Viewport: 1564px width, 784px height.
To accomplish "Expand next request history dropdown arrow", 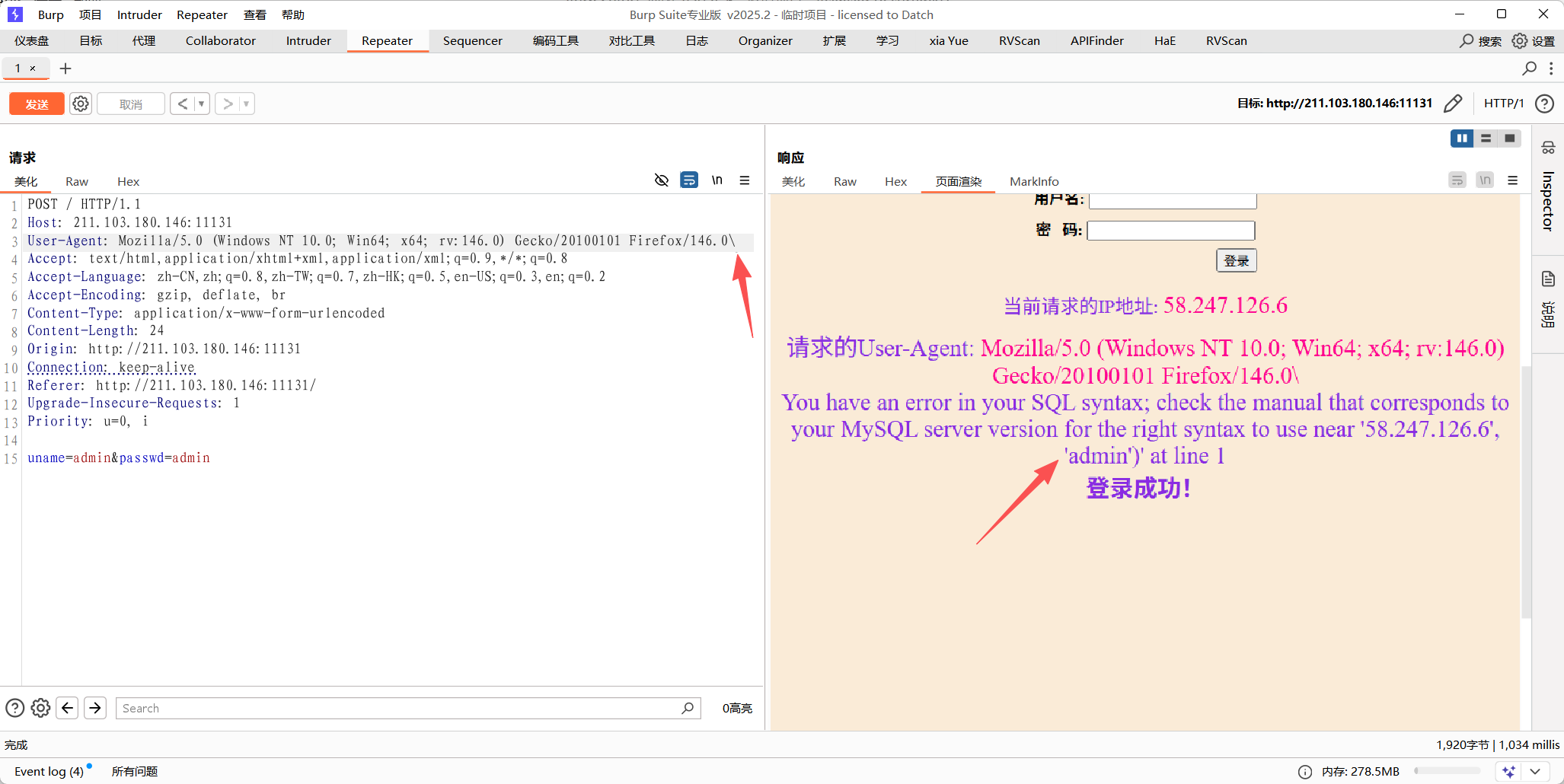I will (x=246, y=104).
